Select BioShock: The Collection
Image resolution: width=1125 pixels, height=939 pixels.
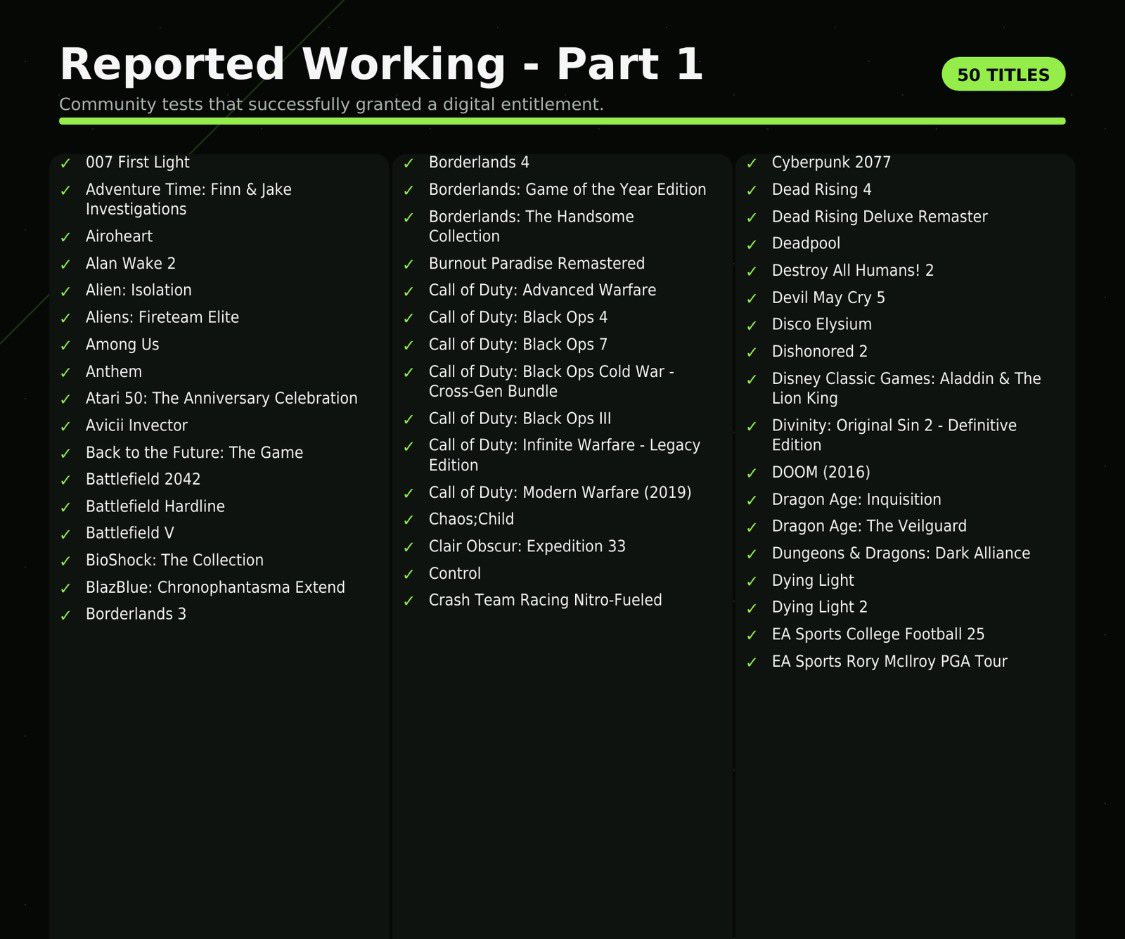pyautogui.click(x=174, y=560)
